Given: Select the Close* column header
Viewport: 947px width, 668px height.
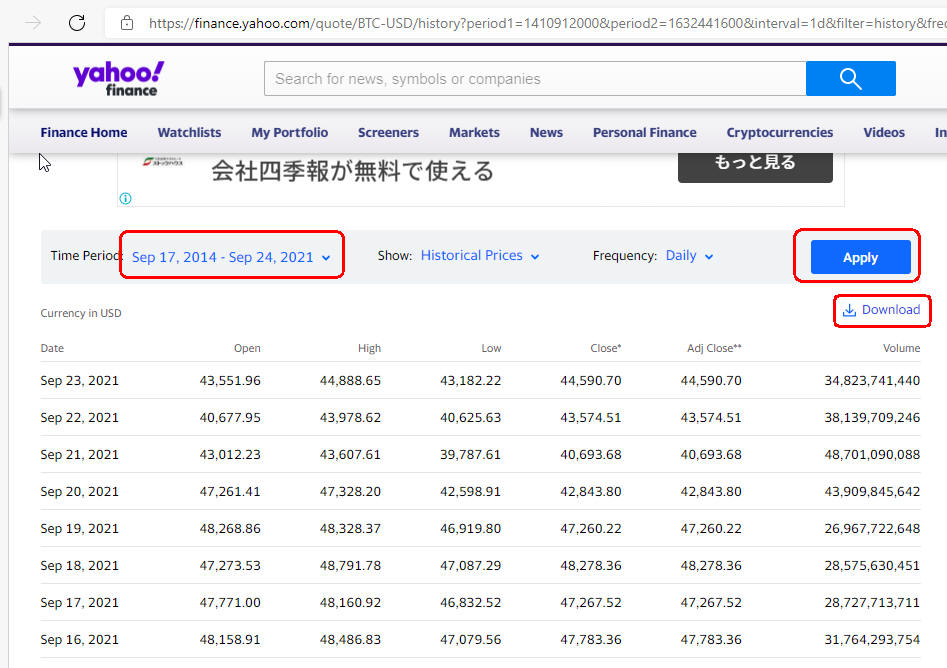Looking at the screenshot, I should 606,348.
